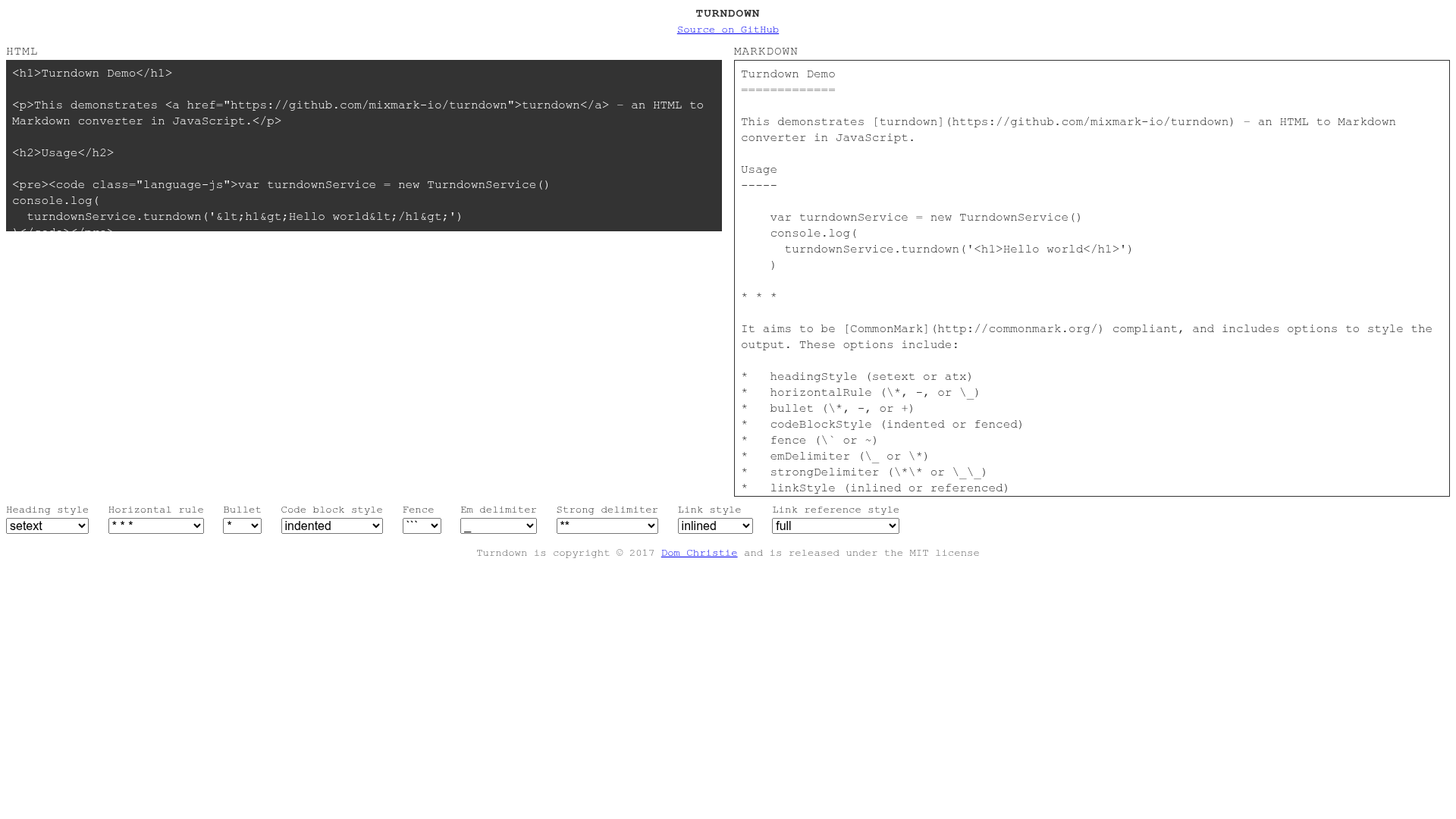Screen dimensions: 1456x819
Task: Click inside the Markdown output area
Action: click(x=1092, y=278)
